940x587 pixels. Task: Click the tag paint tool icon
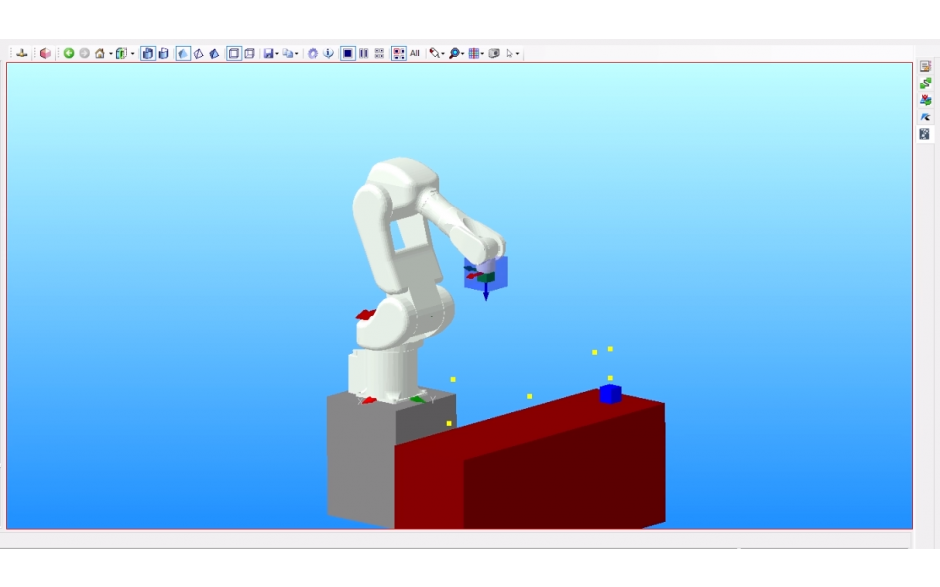point(435,53)
